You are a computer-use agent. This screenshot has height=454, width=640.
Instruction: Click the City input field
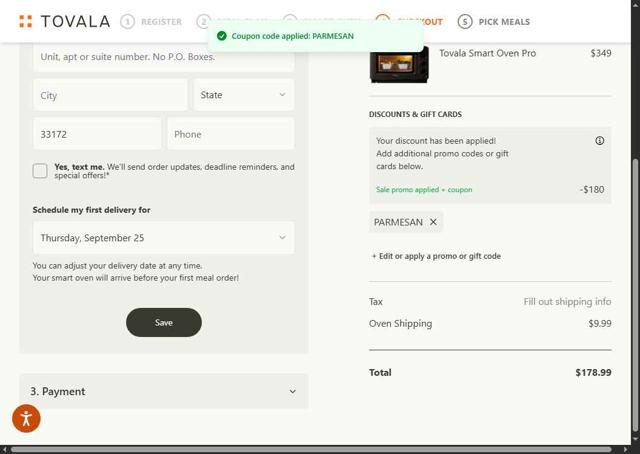110,95
